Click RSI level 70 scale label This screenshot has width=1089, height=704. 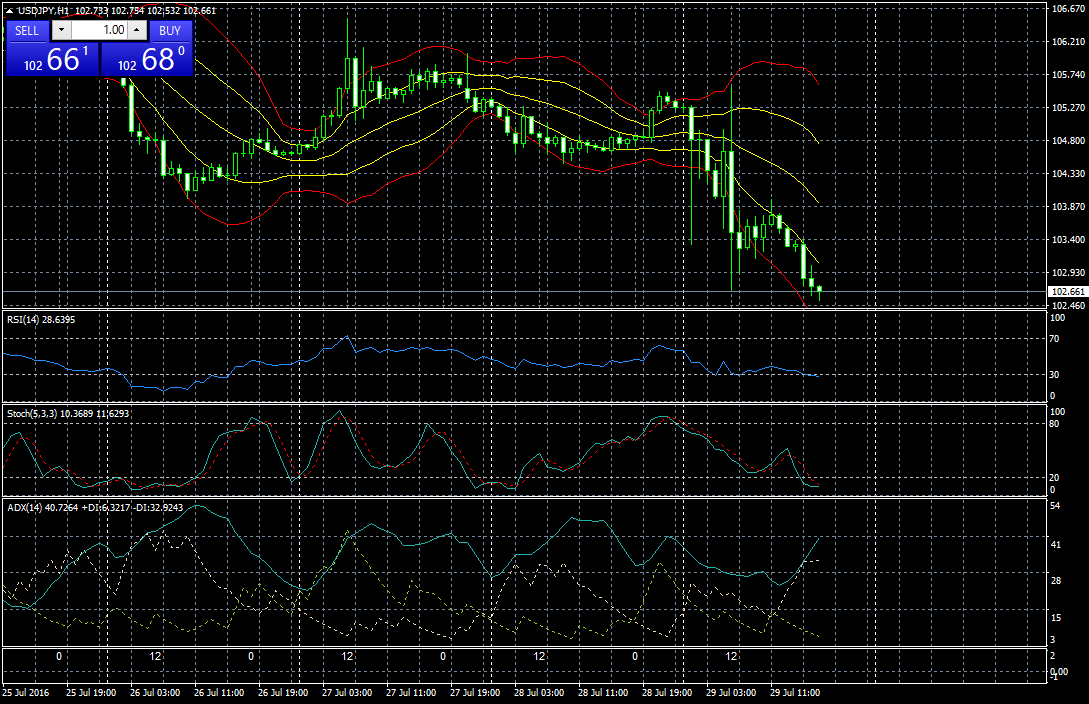pos(1055,339)
